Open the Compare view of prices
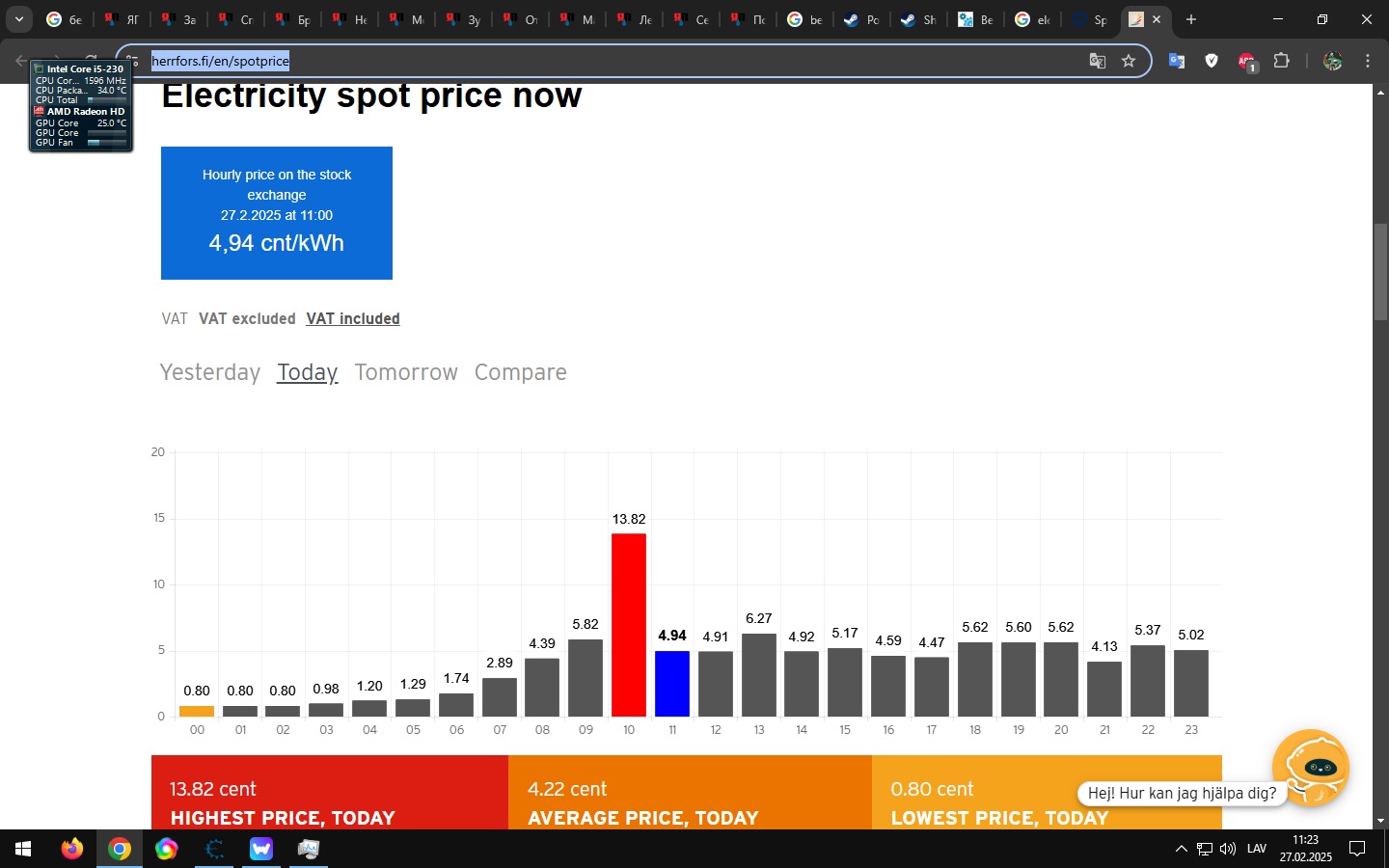The height and width of the screenshot is (868, 1389). tap(521, 372)
